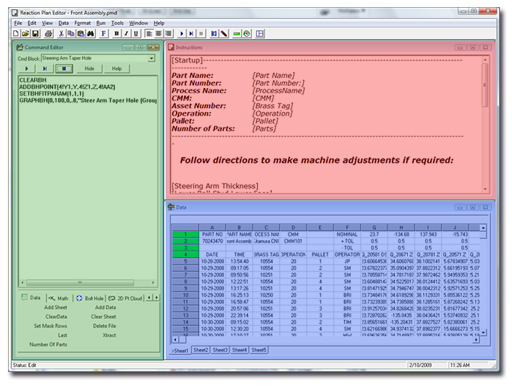Click the main toolbar Stop icon
Viewport: 512px width, 386px height.
pos(201,34)
